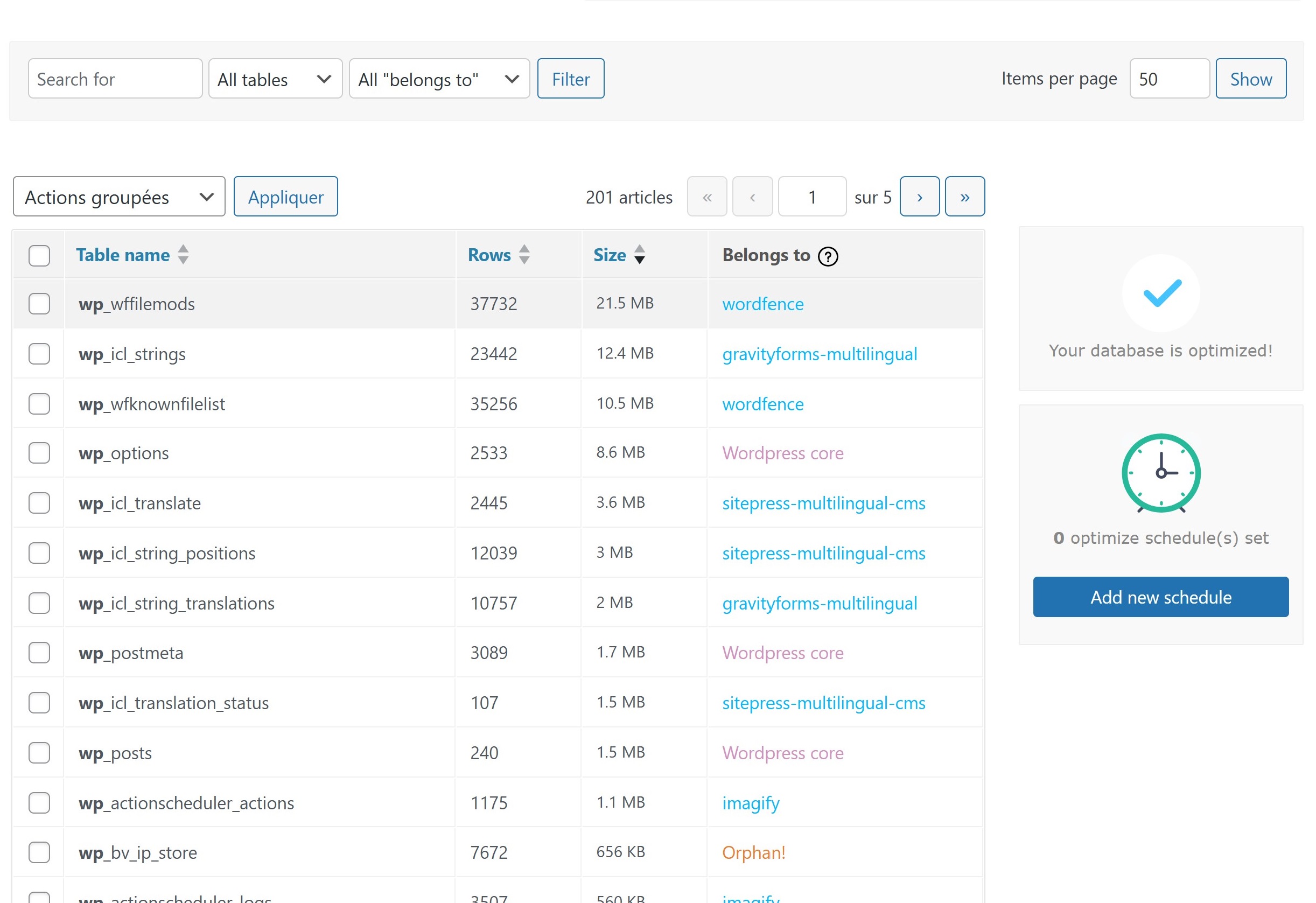Open the Actions groupées dropdown
Screen dimensions: 1316x903
click(119, 197)
